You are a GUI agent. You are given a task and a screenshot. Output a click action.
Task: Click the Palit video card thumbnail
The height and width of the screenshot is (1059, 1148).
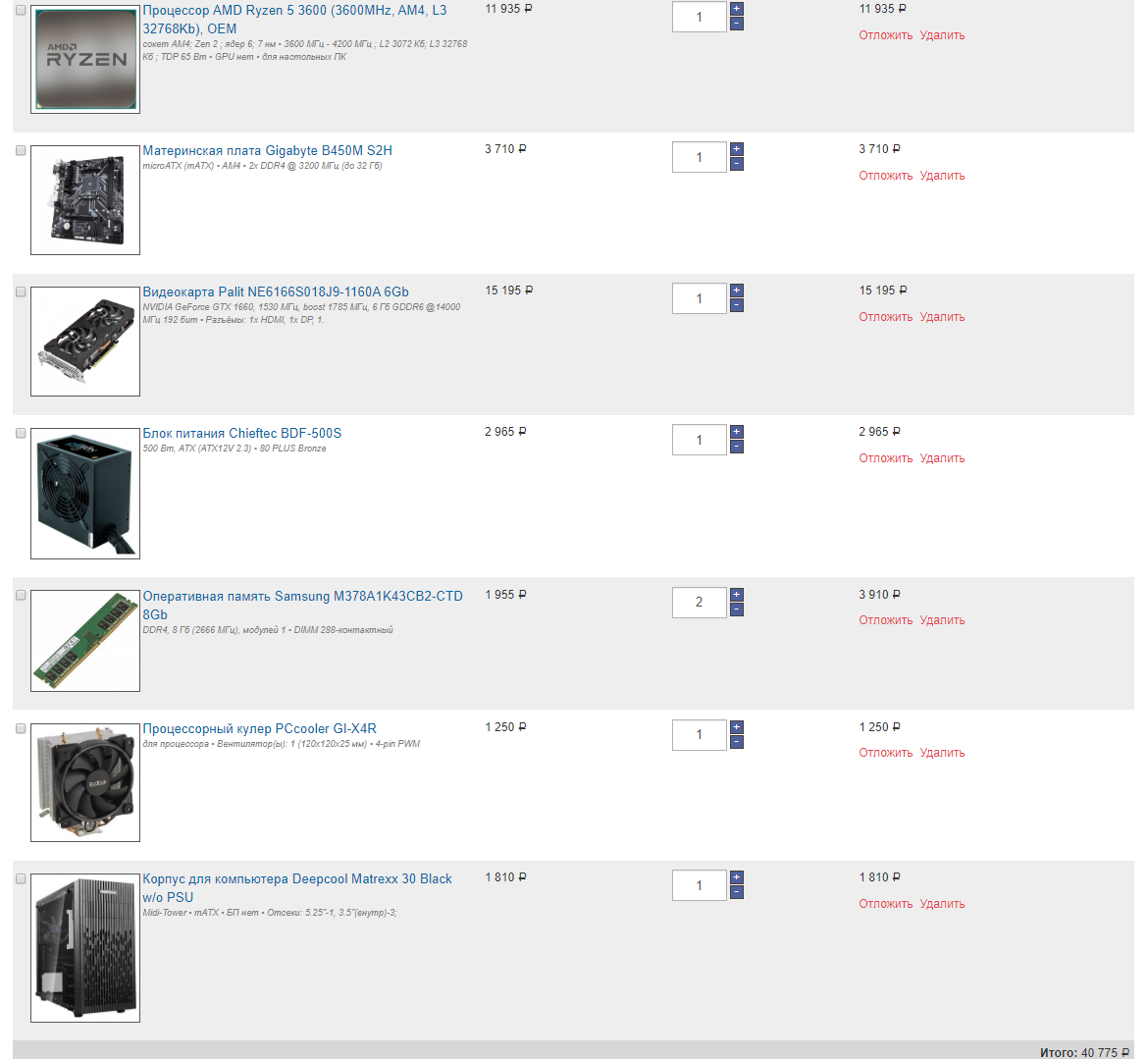click(85, 342)
